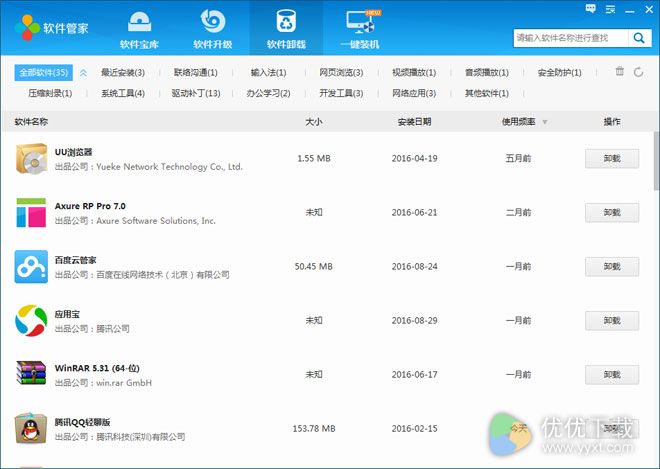Image resolution: width=660 pixels, height=469 pixels.
Task: Click the 应用宝 colorful icon
Action: pyautogui.click(x=31, y=320)
